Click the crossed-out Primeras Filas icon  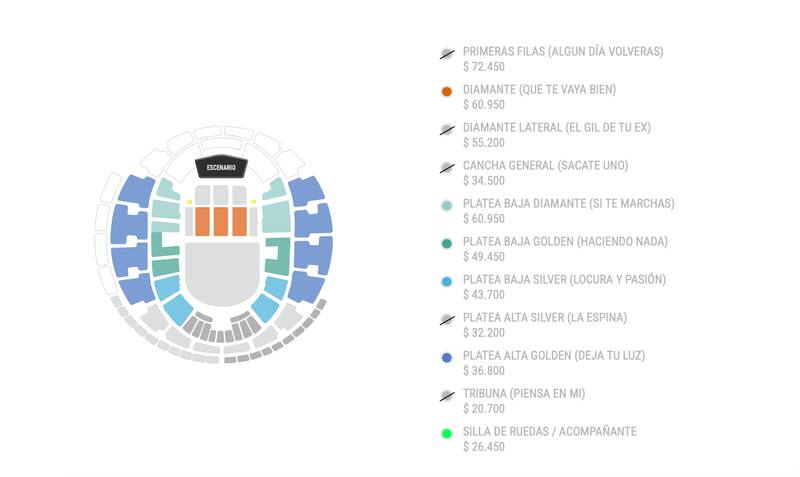(x=447, y=54)
